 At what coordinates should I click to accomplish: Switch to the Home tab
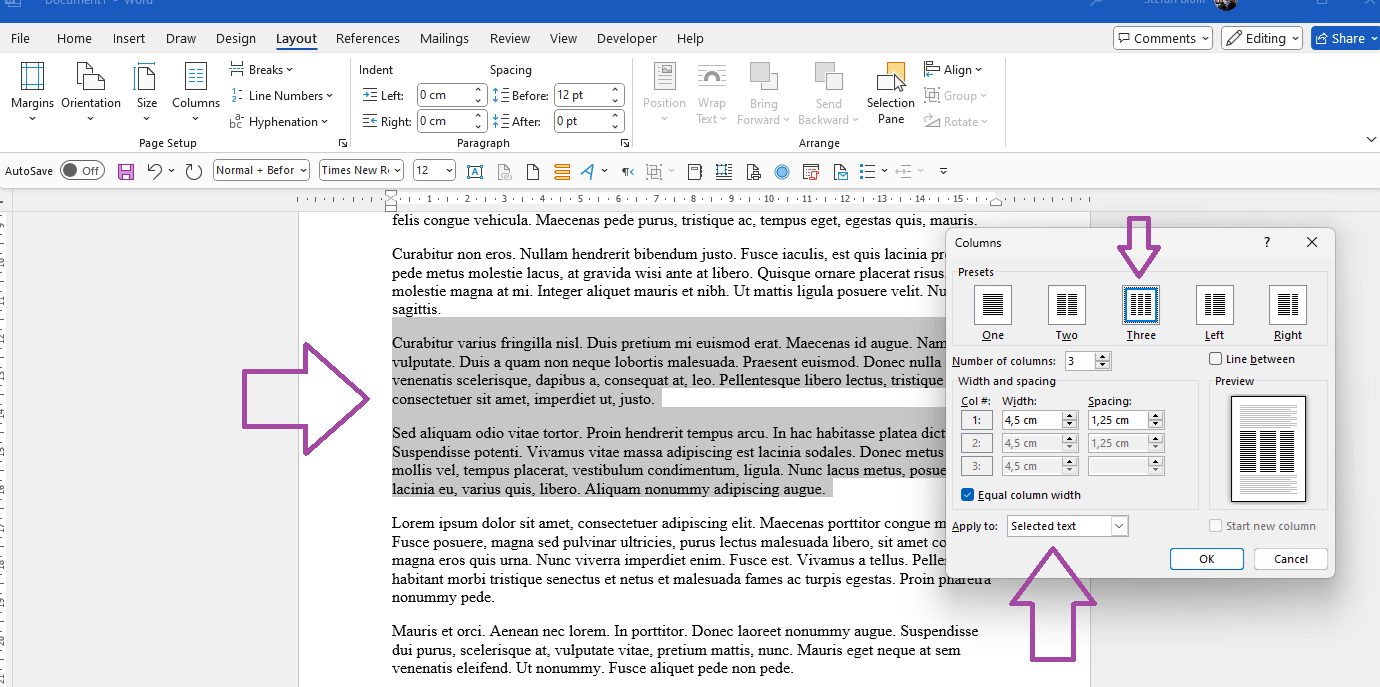pyautogui.click(x=74, y=38)
